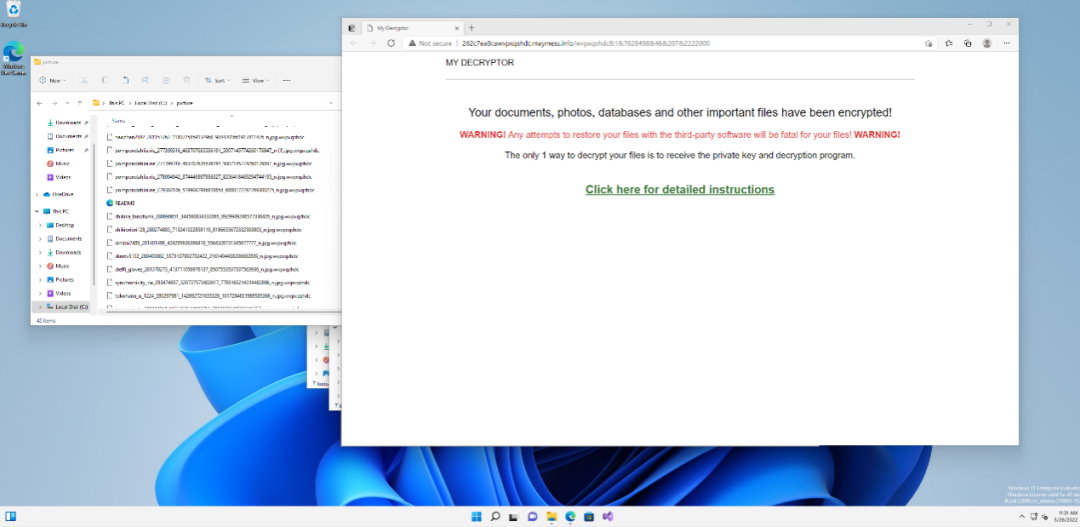Select Music under This PC

pos(58,266)
